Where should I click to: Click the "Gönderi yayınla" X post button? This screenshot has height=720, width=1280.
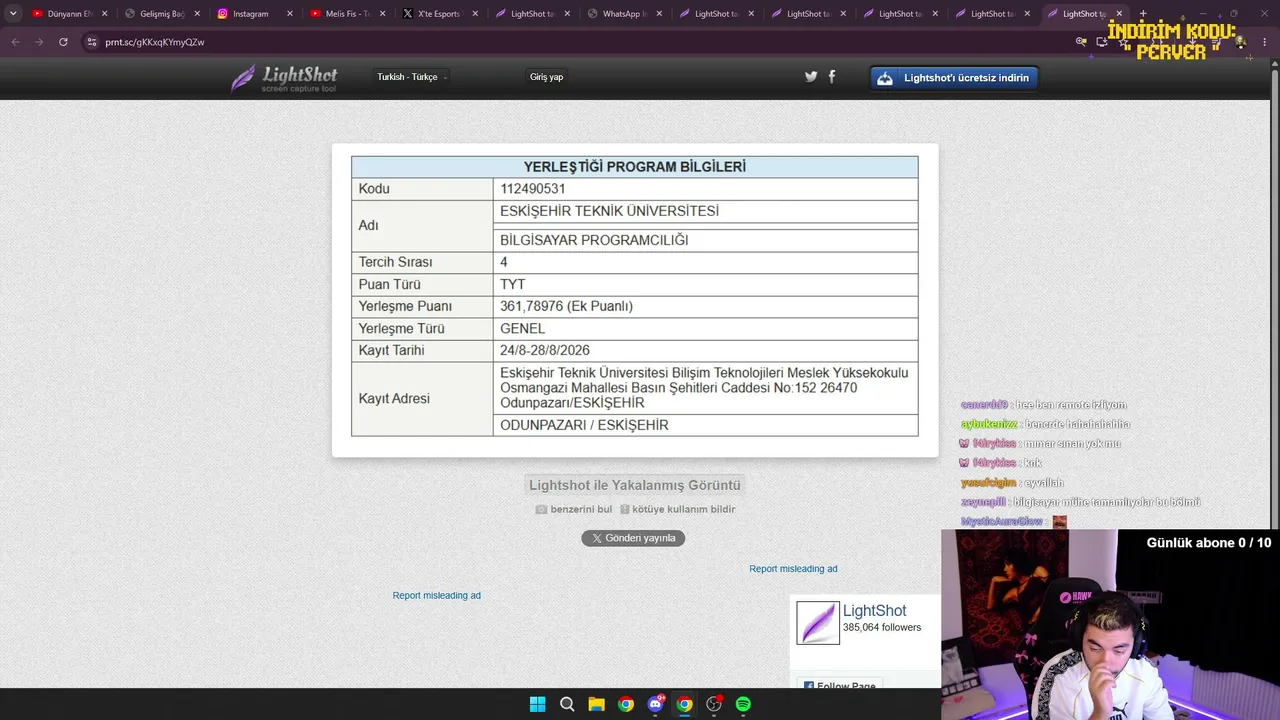[x=633, y=538]
